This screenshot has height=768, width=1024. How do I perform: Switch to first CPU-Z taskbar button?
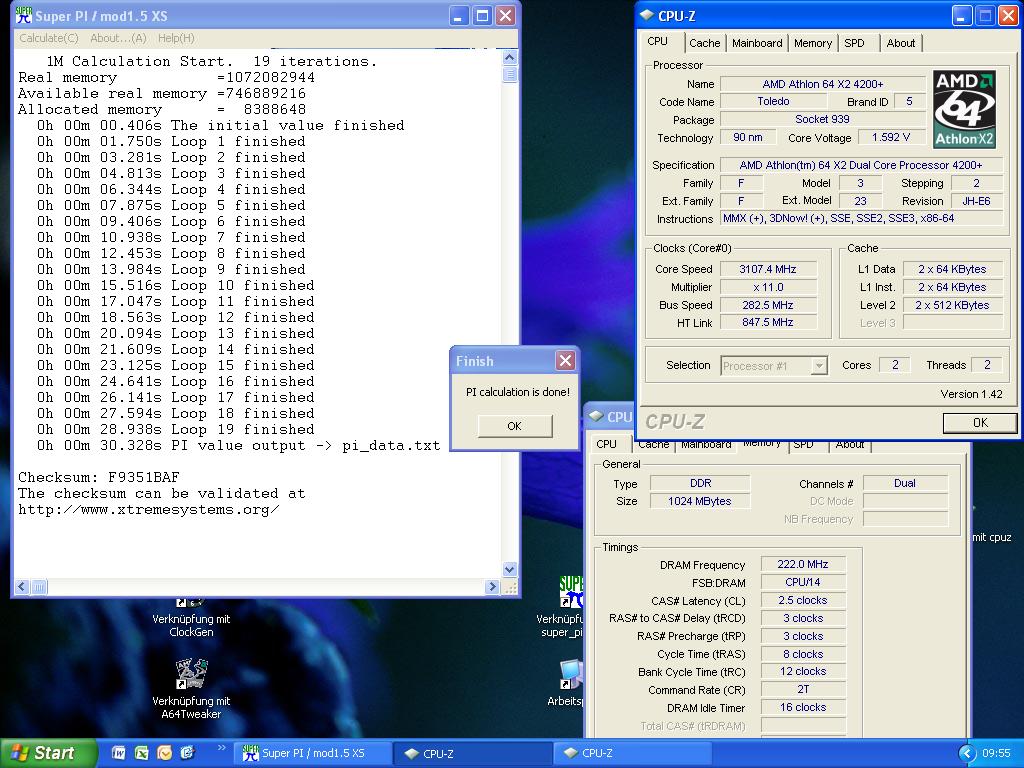click(x=473, y=753)
